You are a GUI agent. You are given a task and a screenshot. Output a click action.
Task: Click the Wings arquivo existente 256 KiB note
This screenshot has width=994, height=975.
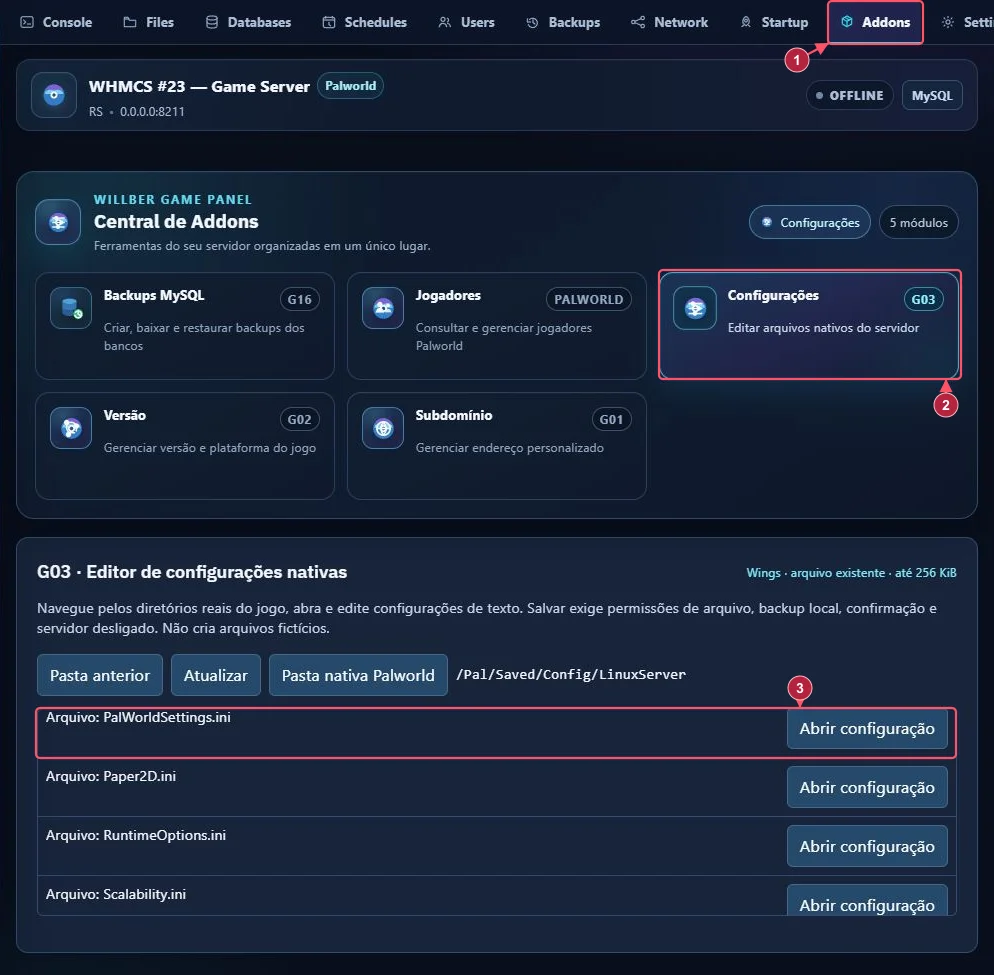(x=851, y=572)
